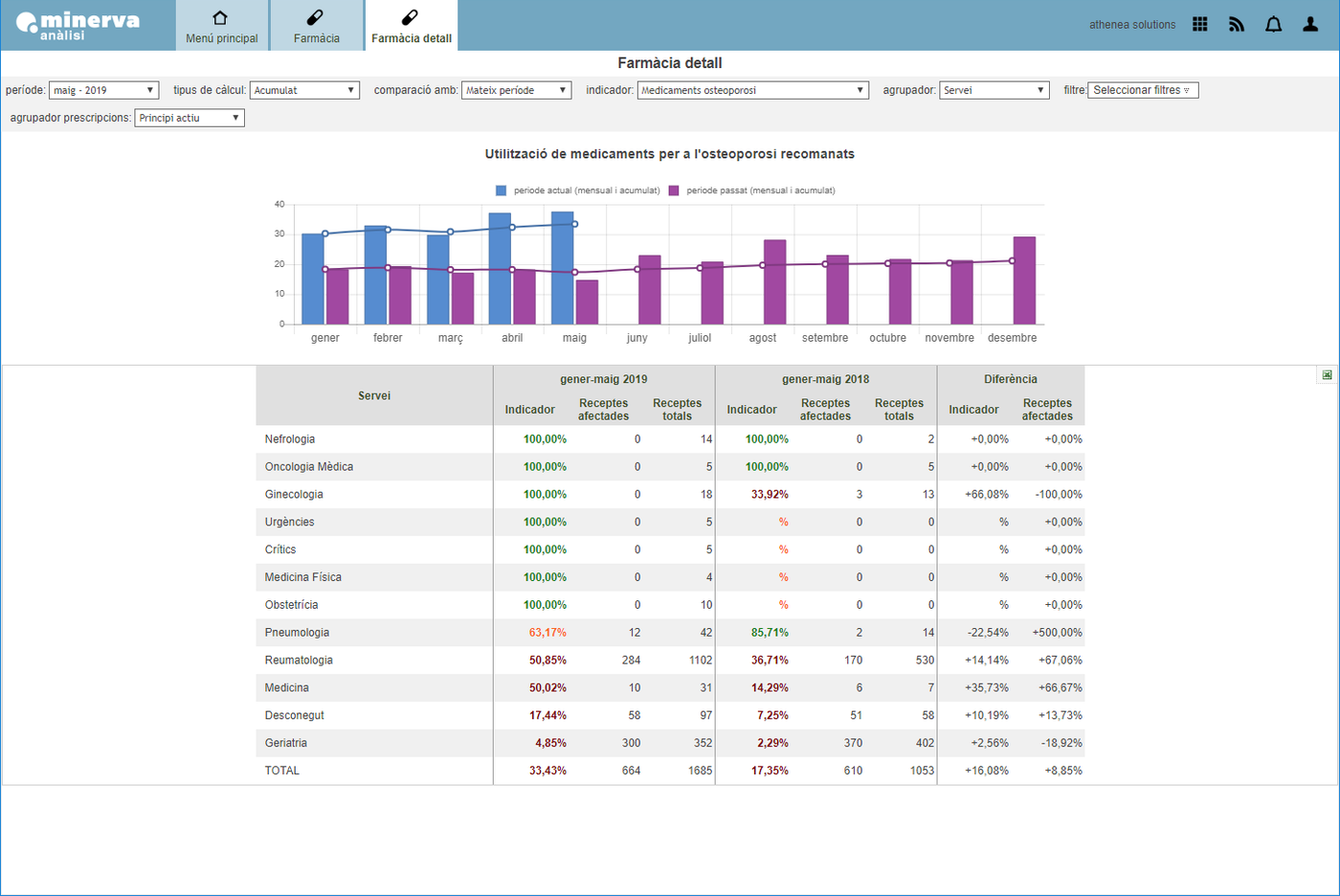The width and height of the screenshot is (1340, 896).
Task: Open the apps grid icon
Action: (1200, 24)
